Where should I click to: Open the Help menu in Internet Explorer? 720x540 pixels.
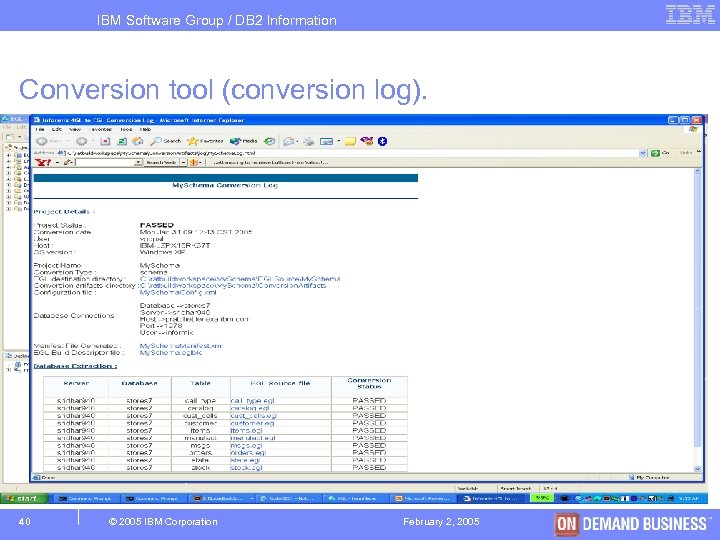point(146,129)
